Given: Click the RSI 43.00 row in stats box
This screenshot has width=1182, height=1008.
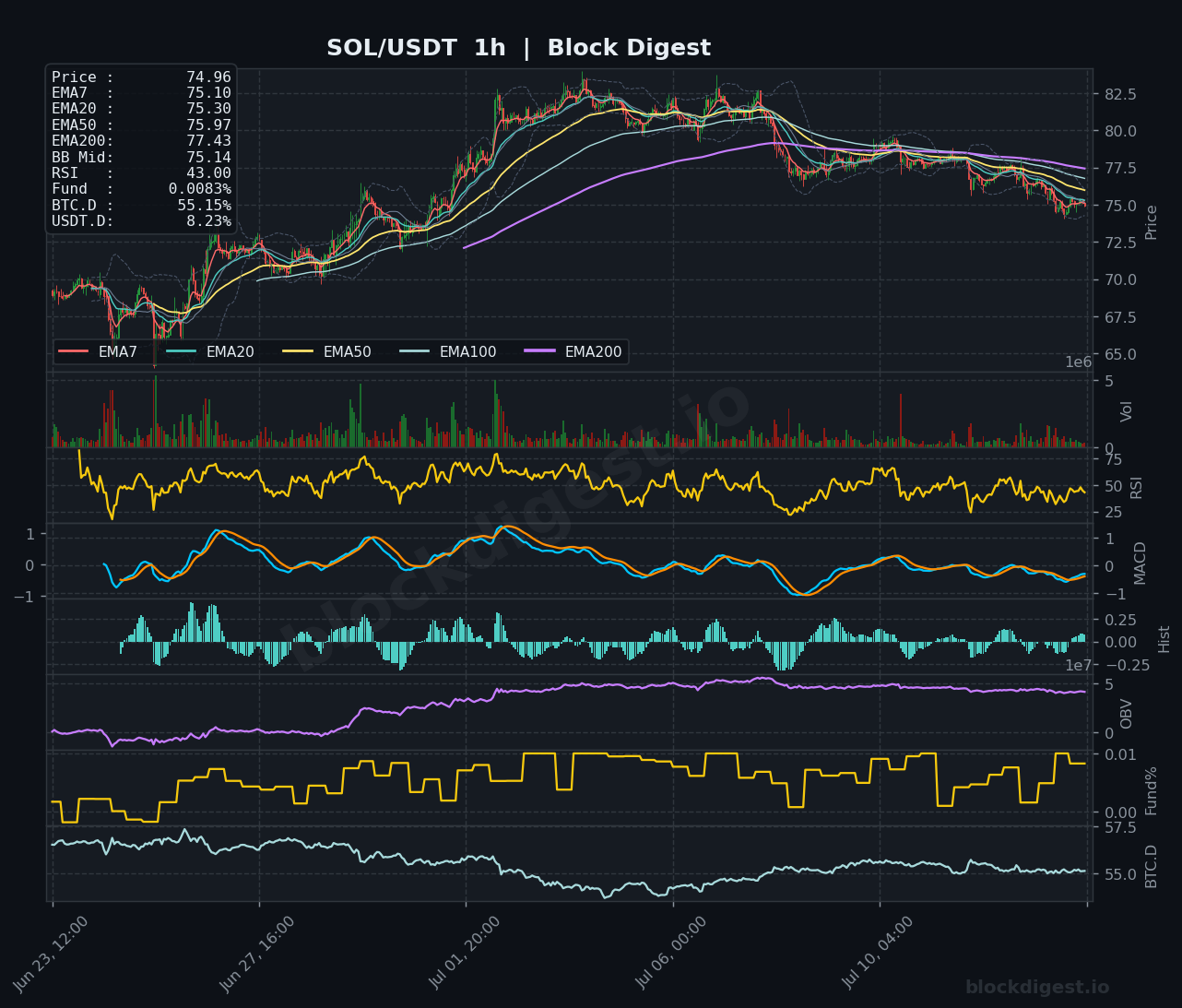Looking at the screenshot, I should pos(141,173).
